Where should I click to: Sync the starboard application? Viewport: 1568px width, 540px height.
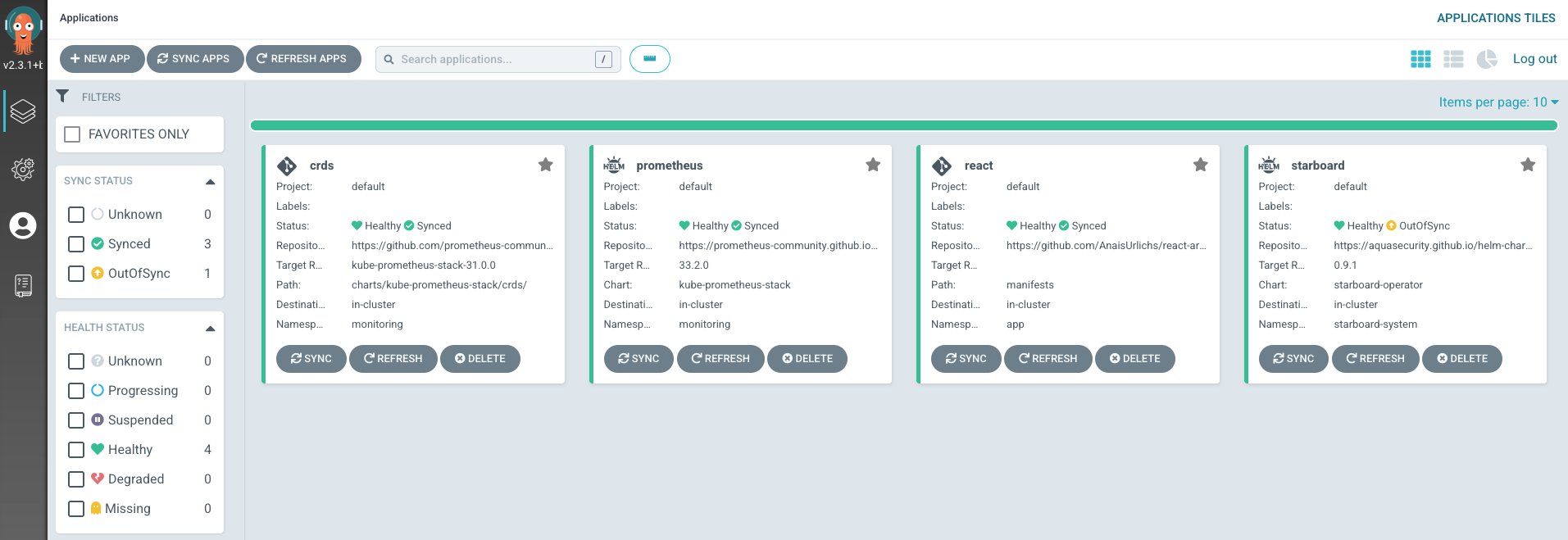click(1293, 359)
